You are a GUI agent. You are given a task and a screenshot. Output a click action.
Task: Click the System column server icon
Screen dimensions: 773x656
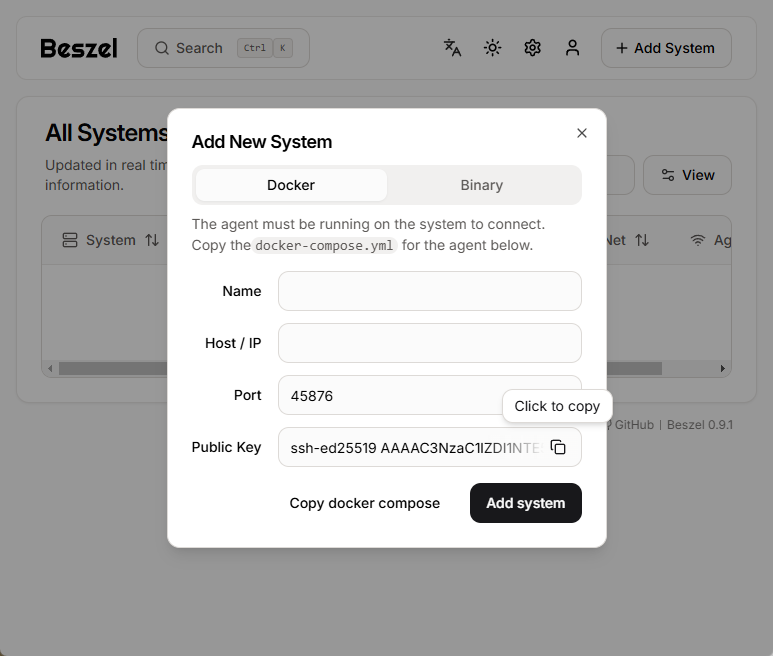(x=70, y=240)
